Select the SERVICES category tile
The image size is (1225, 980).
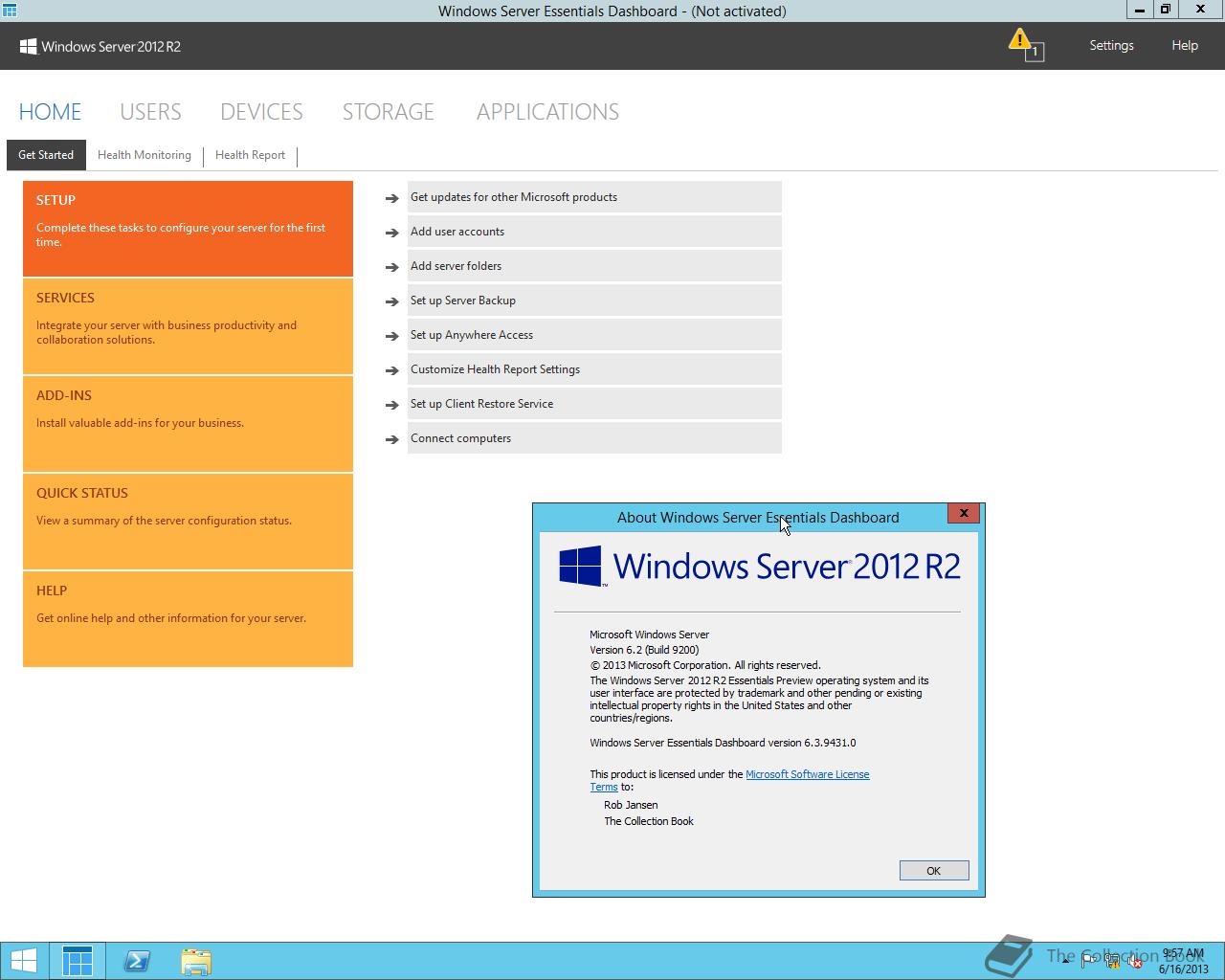tap(188, 326)
